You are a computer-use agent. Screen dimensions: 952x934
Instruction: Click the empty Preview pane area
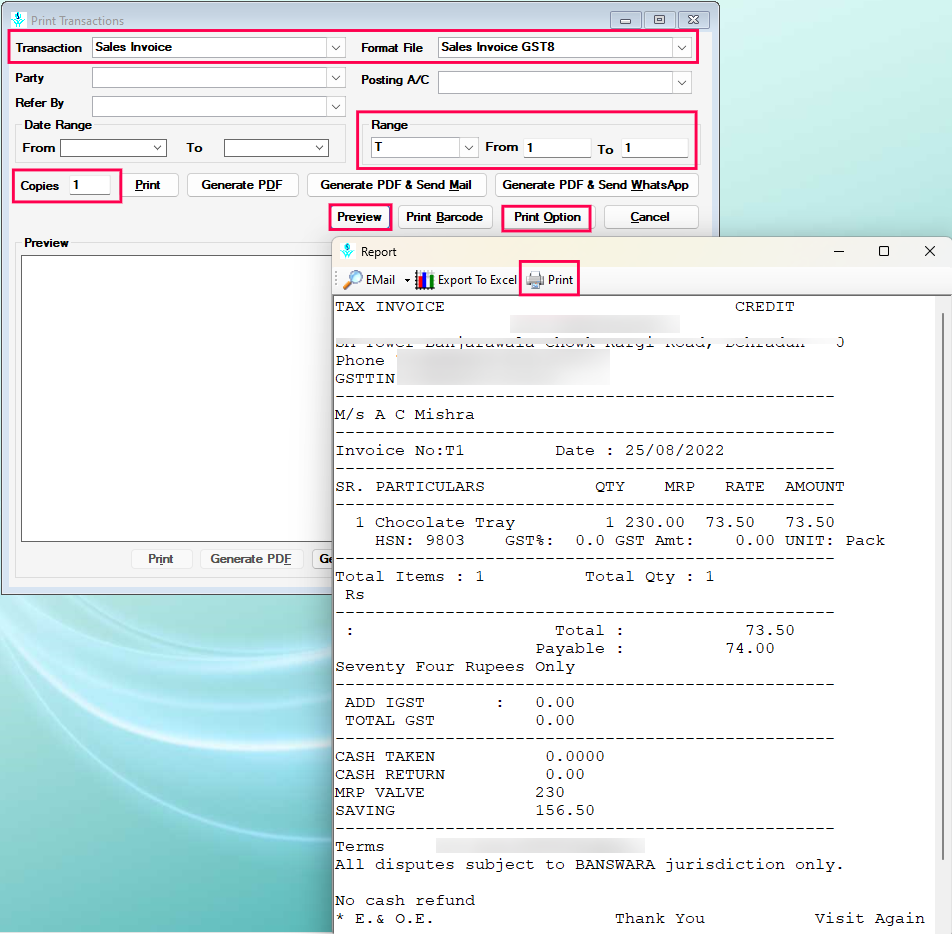tap(176, 398)
